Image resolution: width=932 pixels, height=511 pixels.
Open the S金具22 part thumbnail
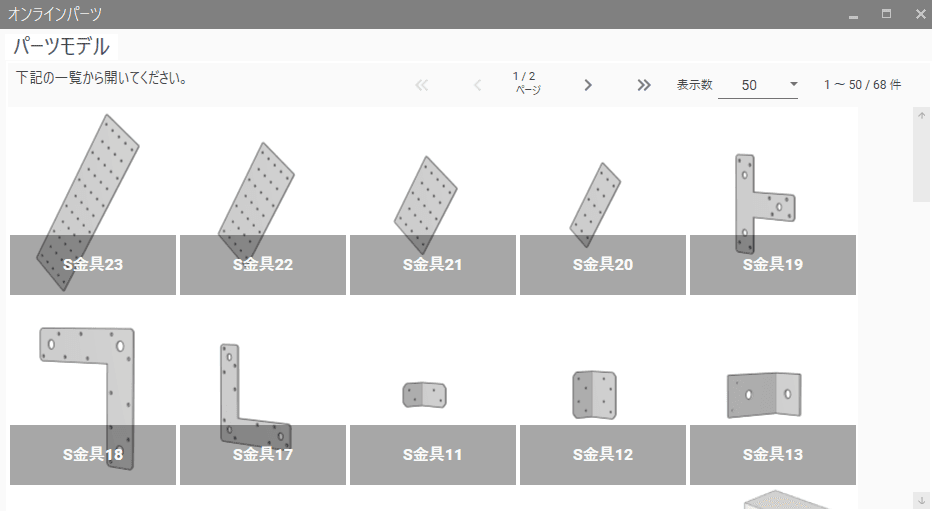click(x=263, y=202)
